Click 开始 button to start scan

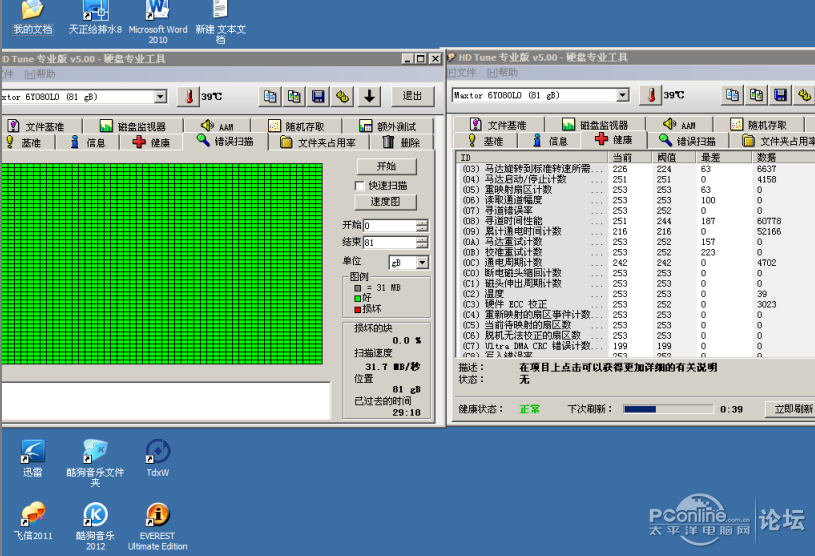[x=386, y=166]
